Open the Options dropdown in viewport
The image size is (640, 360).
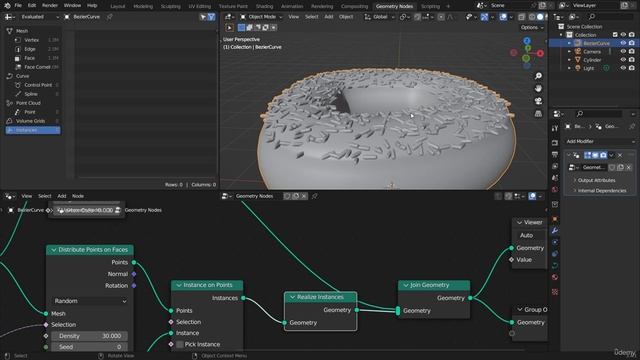tap(532, 27)
